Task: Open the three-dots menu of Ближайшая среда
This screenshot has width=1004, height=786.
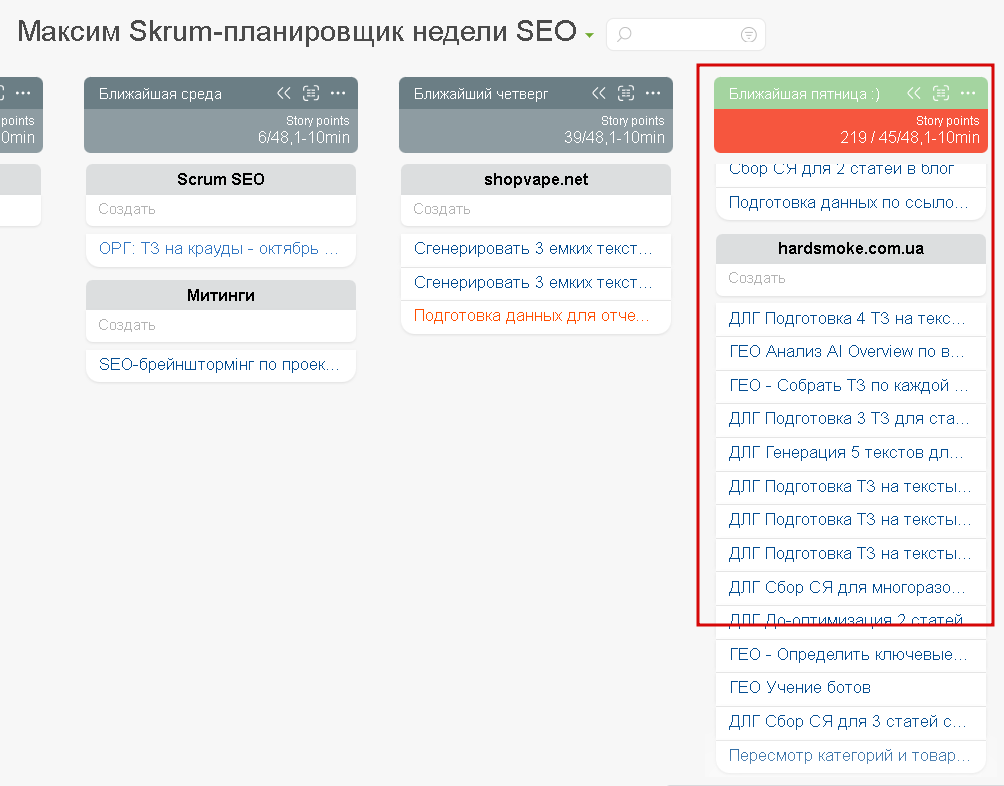Action: tap(338, 93)
